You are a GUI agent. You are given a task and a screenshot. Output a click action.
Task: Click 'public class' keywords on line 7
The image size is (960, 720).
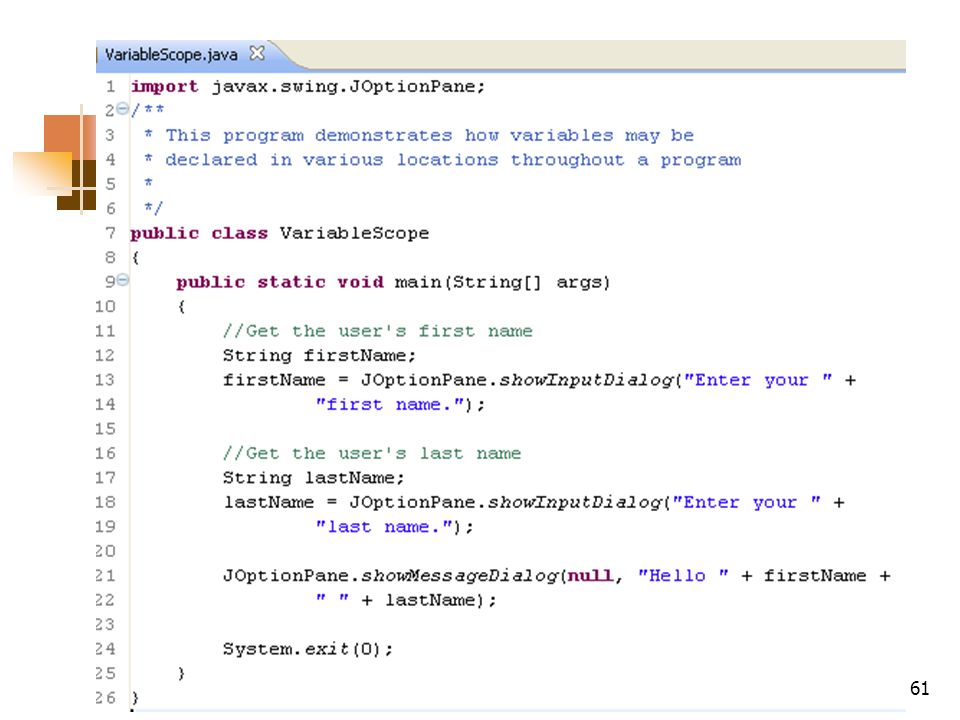coord(199,233)
